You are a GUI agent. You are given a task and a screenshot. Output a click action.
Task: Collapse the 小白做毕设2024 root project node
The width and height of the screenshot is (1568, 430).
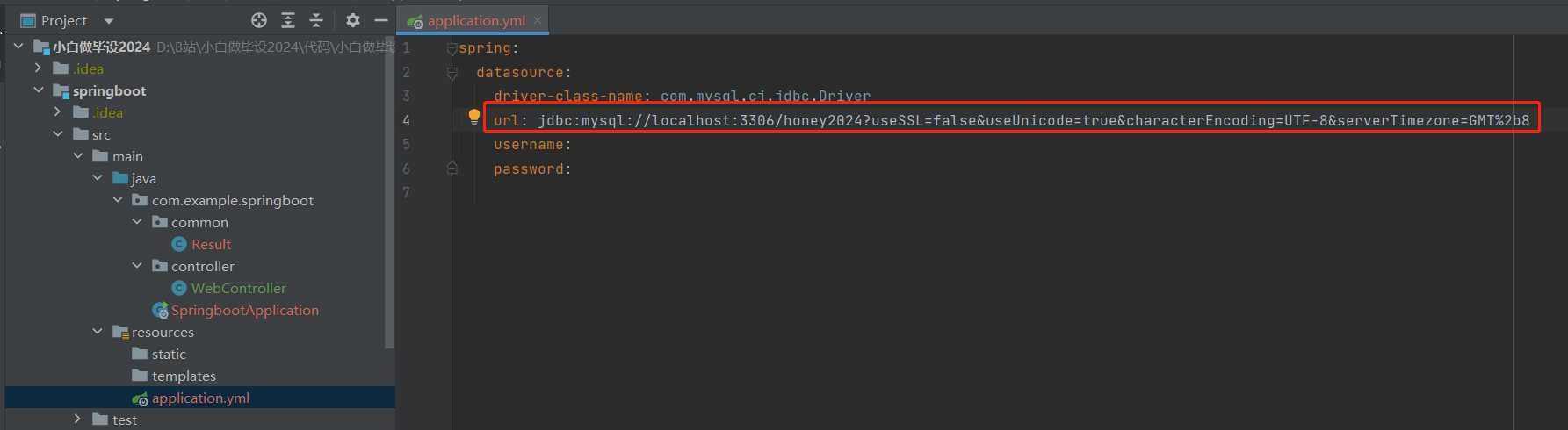tap(18, 46)
